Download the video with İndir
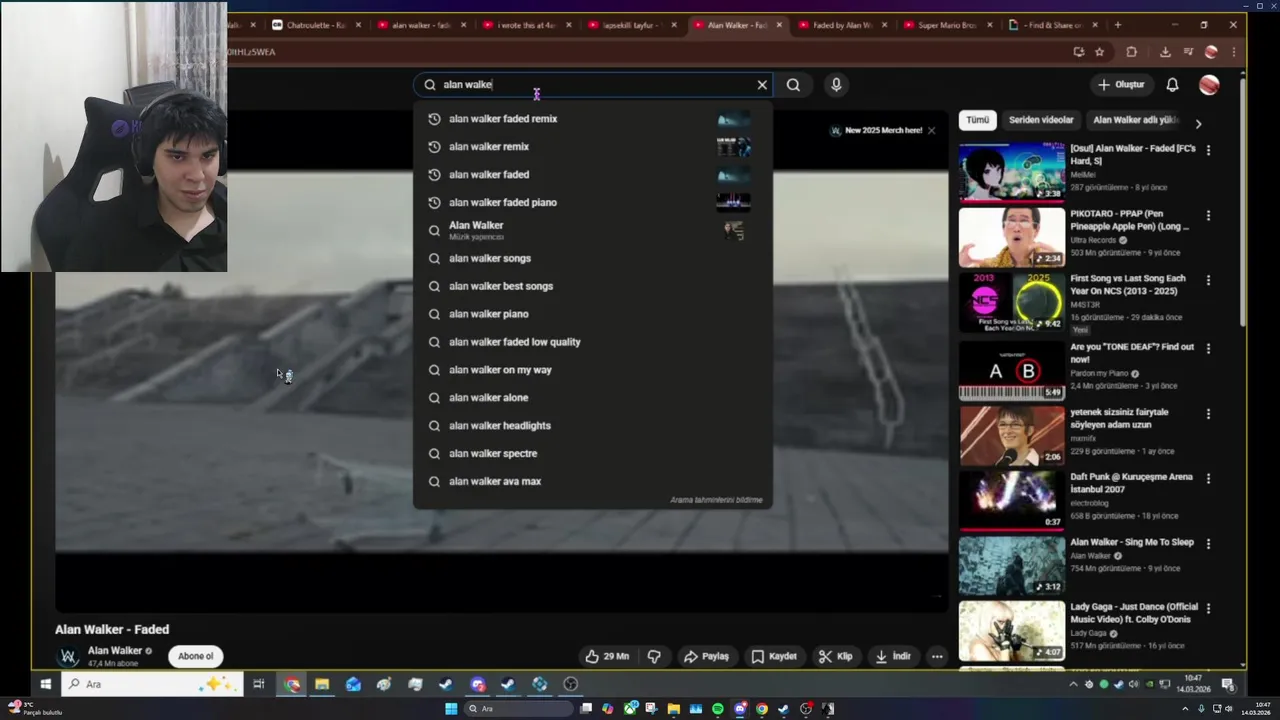 (x=893, y=656)
